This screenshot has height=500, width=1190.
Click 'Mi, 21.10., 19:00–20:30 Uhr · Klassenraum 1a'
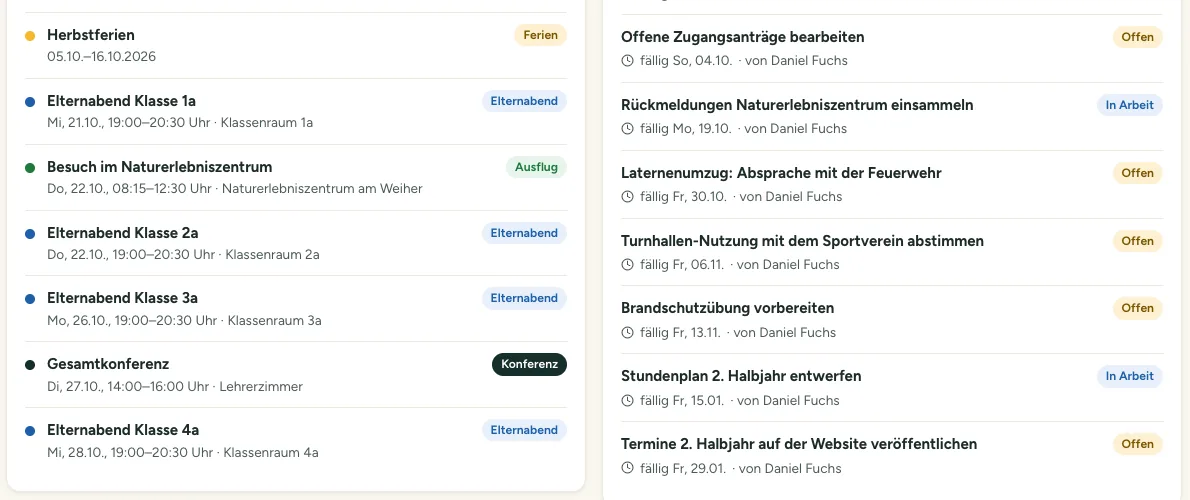click(x=180, y=123)
